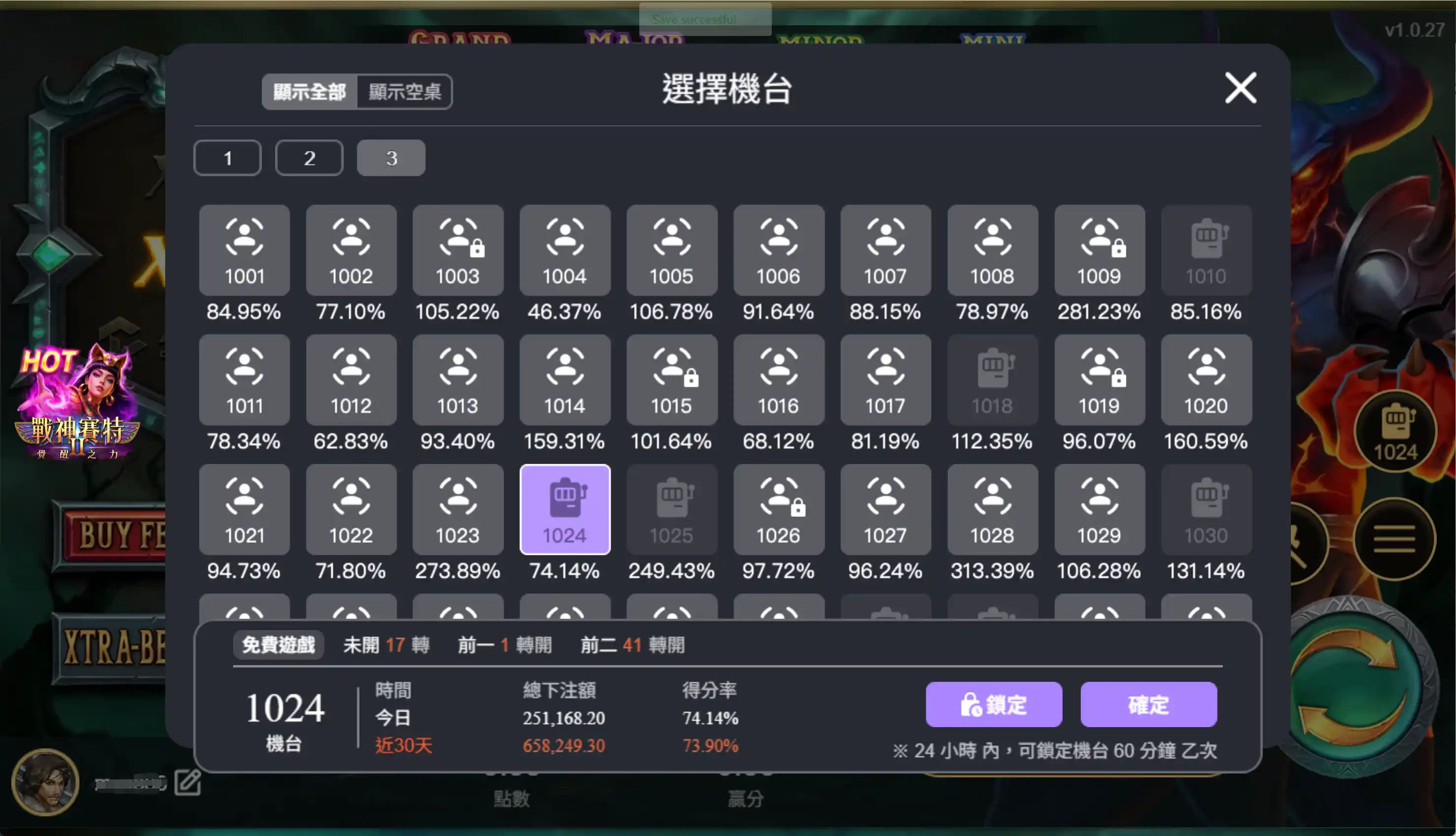Open the hamburger menu button
The image size is (1456, 836).
point(1394,539)
